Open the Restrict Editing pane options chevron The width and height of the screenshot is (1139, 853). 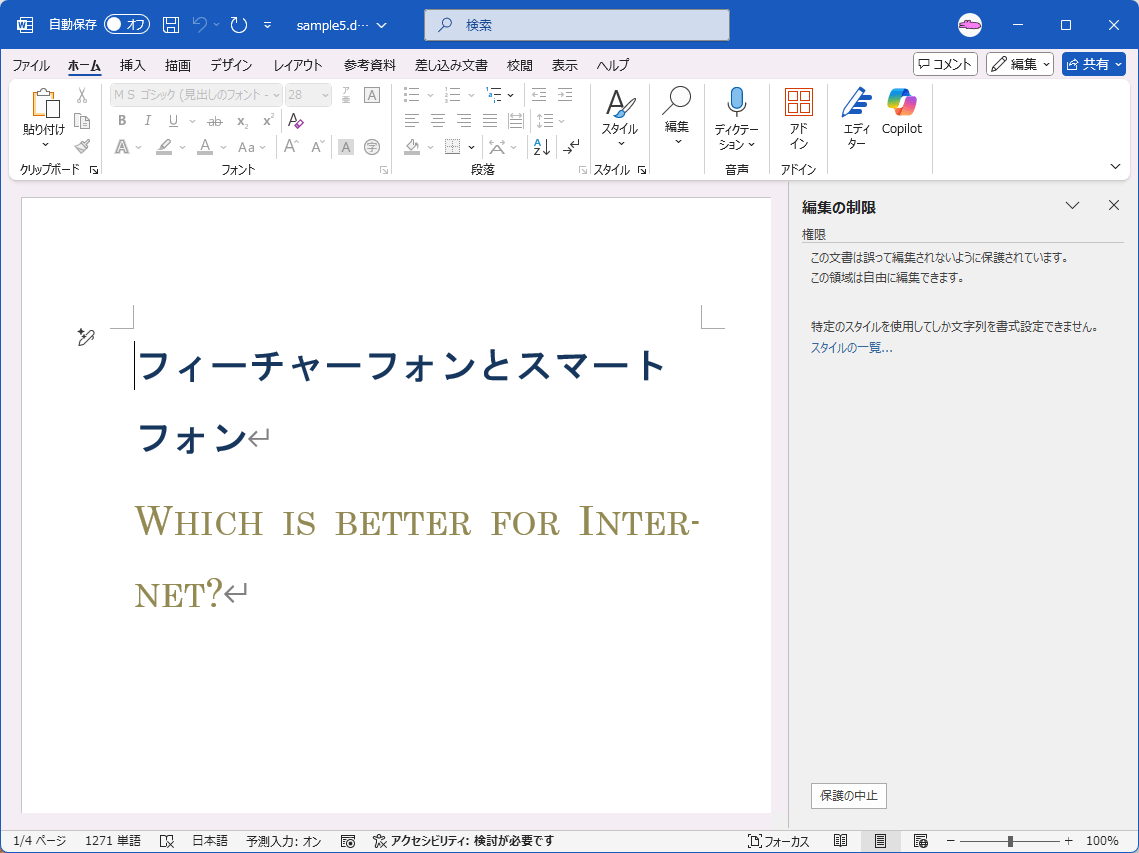click(1072, 206)
